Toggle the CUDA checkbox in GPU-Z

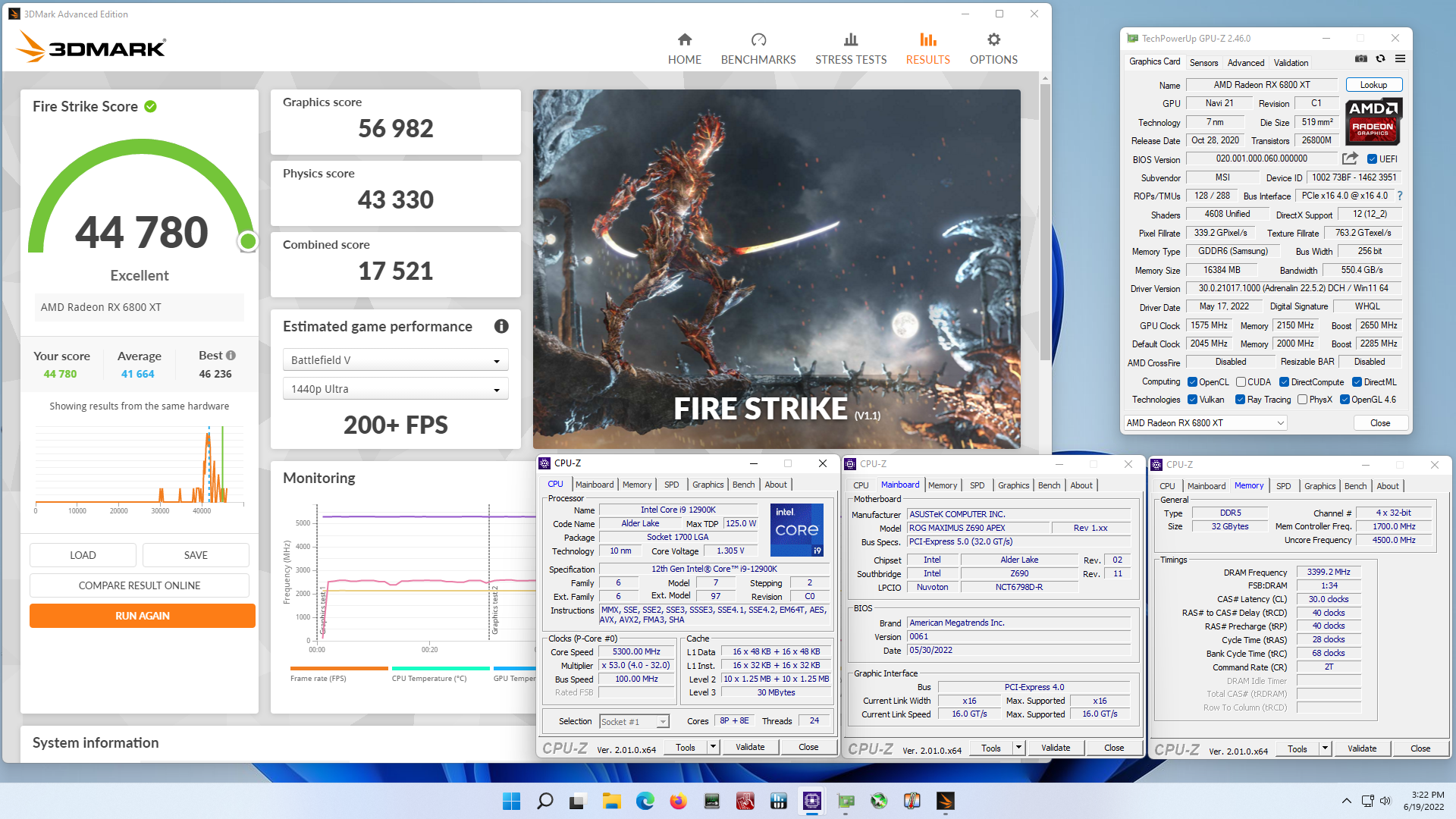1241,382
